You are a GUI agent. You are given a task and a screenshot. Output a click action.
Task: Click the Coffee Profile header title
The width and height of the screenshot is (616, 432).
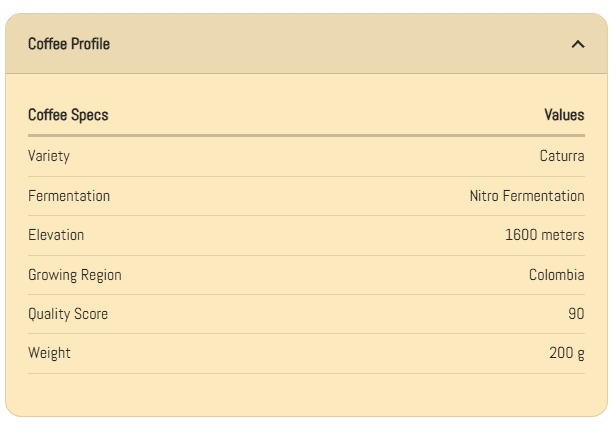[69, 44]
